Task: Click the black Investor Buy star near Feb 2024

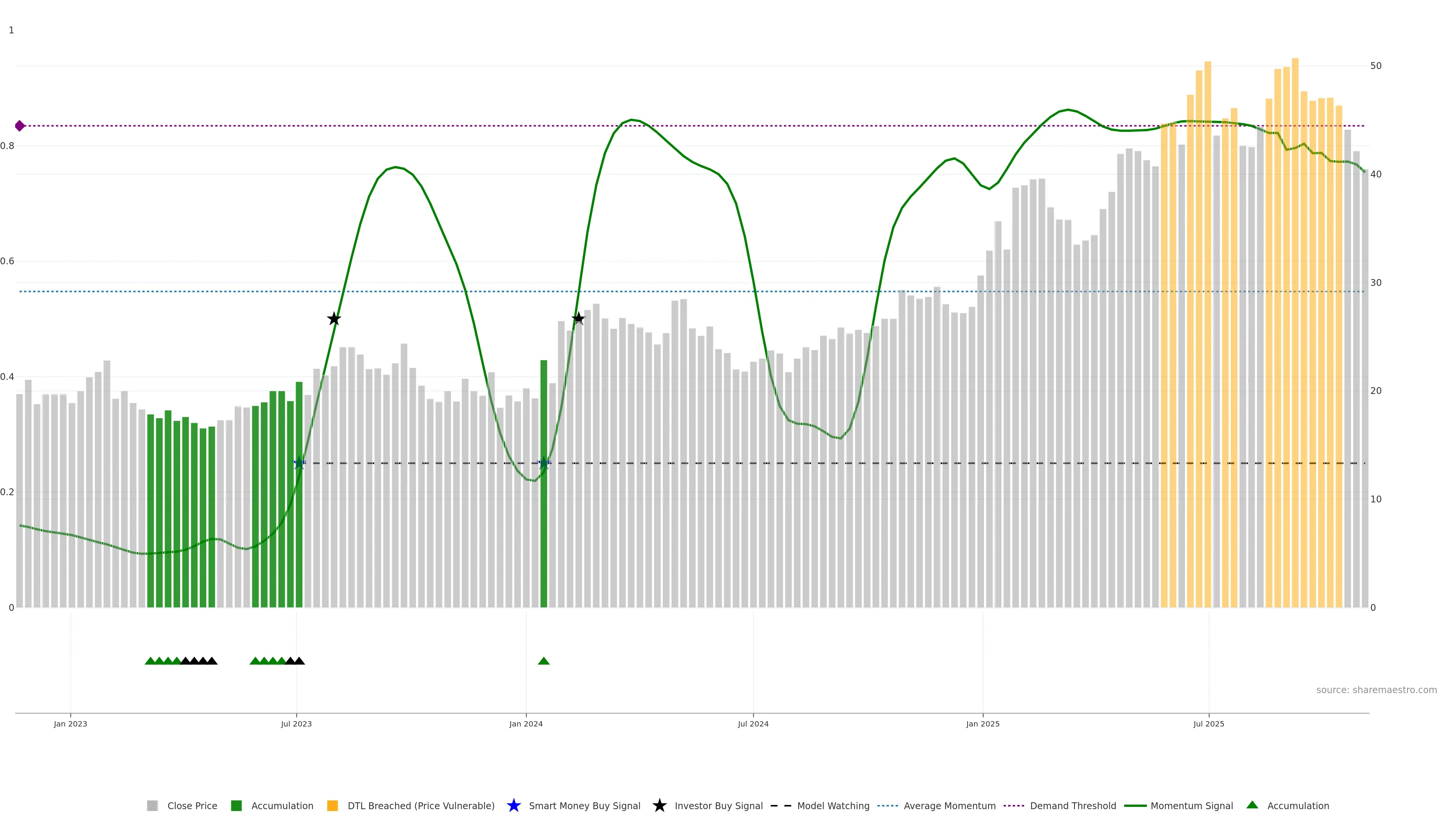Action: point(577,319)
